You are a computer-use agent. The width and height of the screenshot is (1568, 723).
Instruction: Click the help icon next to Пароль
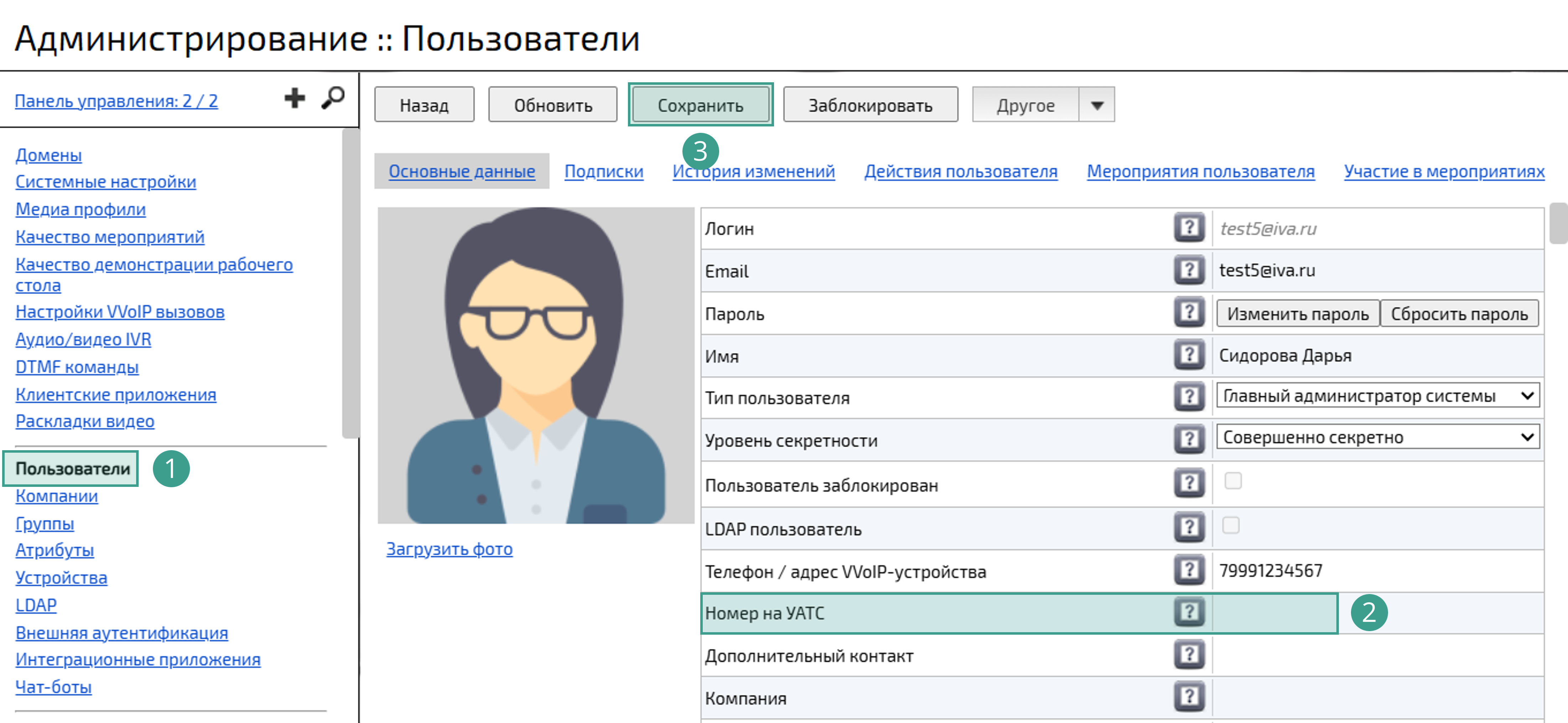pyautogui.click(x=1190, y=312)
